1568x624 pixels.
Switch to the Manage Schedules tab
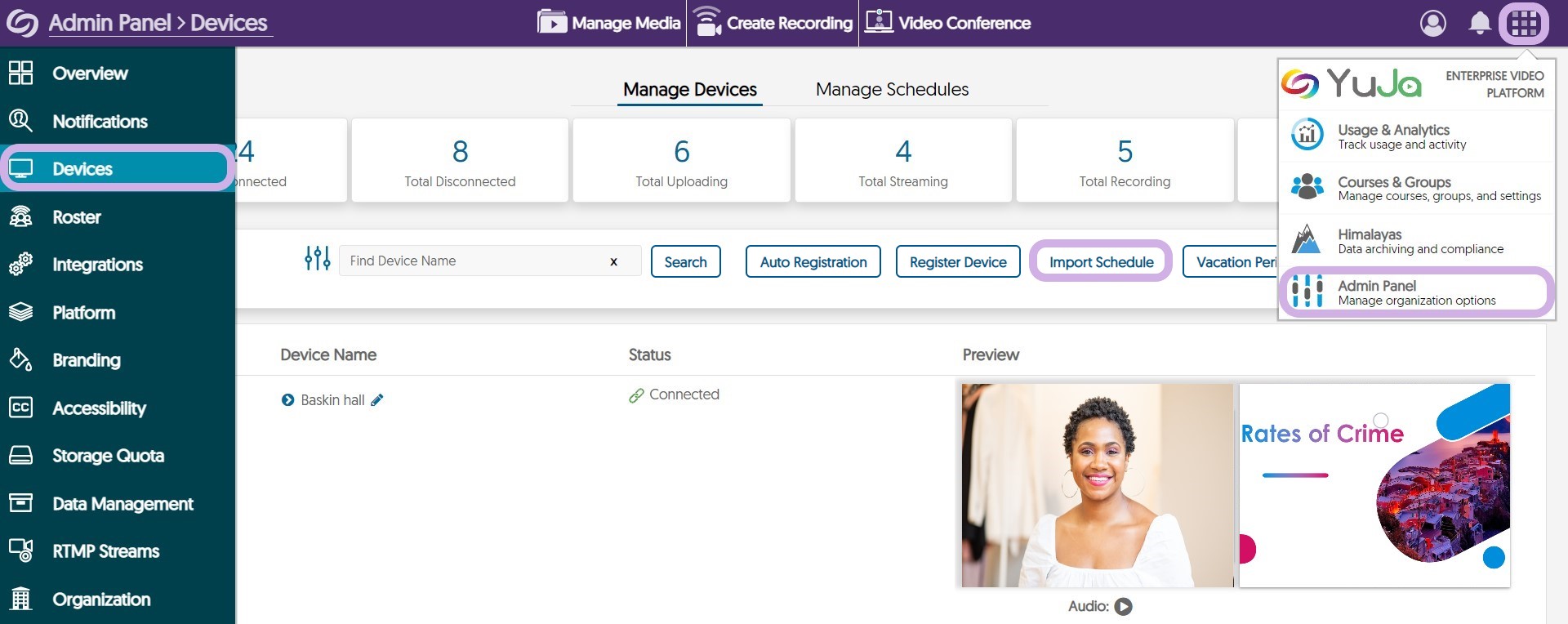click(892, 89)
